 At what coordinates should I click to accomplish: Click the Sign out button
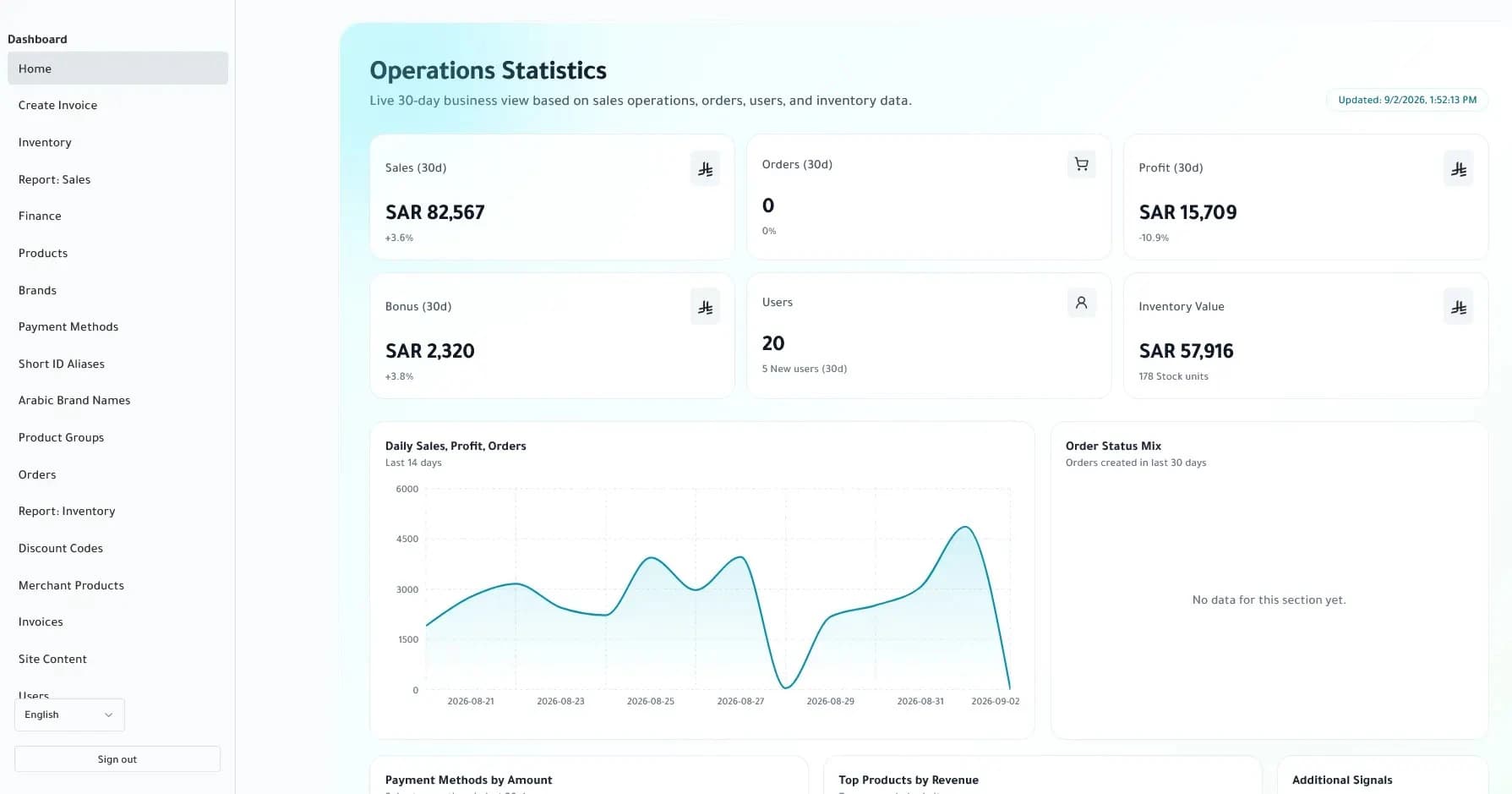pyautogui.click(x=117, y=759)
